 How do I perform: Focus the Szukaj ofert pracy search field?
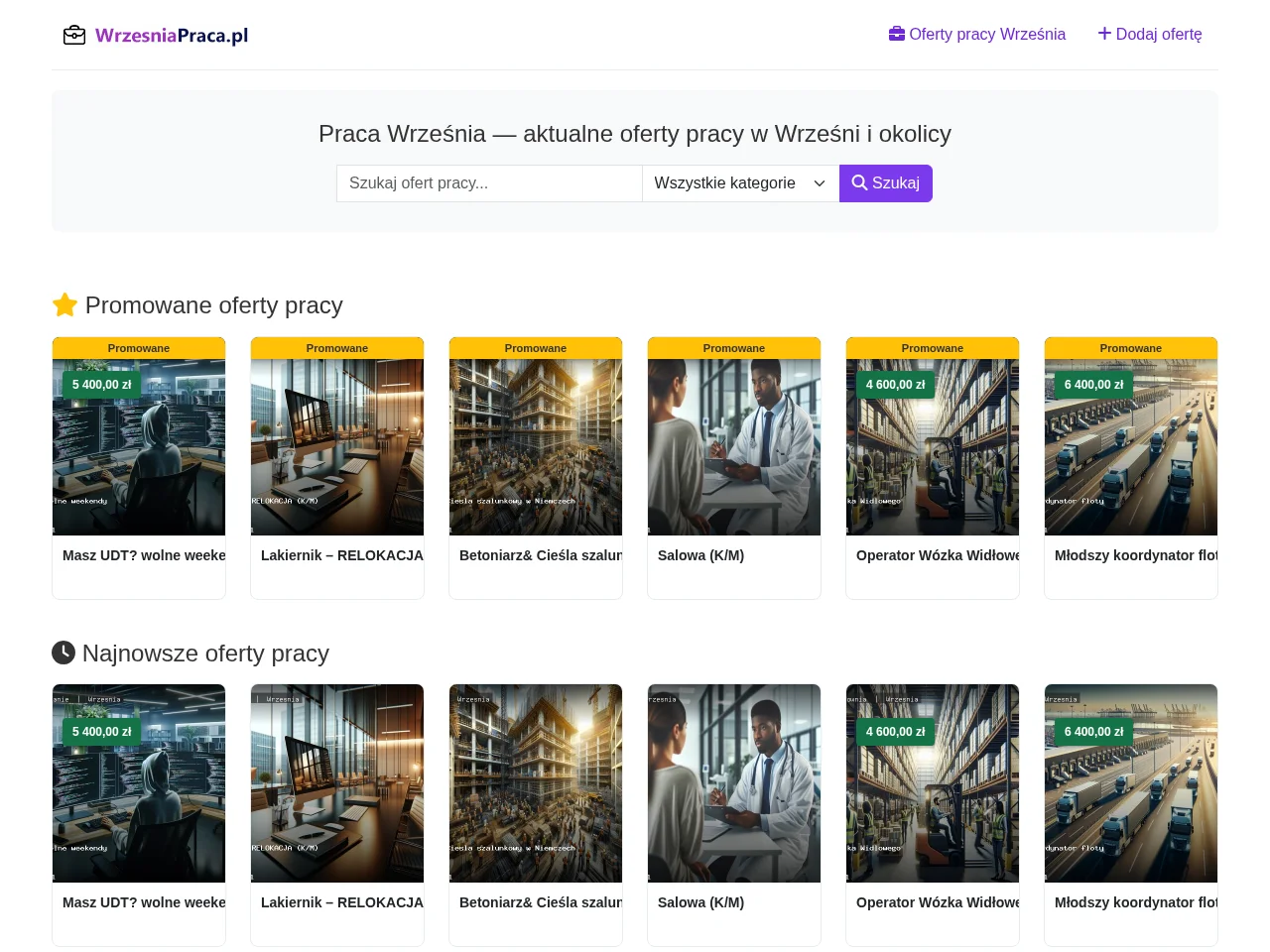[x=489, y=183]
